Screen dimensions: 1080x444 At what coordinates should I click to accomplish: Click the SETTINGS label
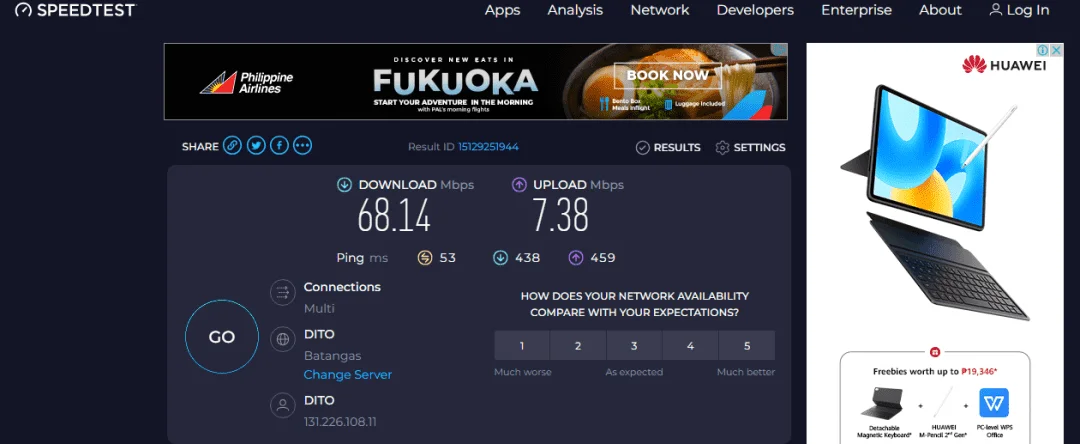[x=760, y=147]
